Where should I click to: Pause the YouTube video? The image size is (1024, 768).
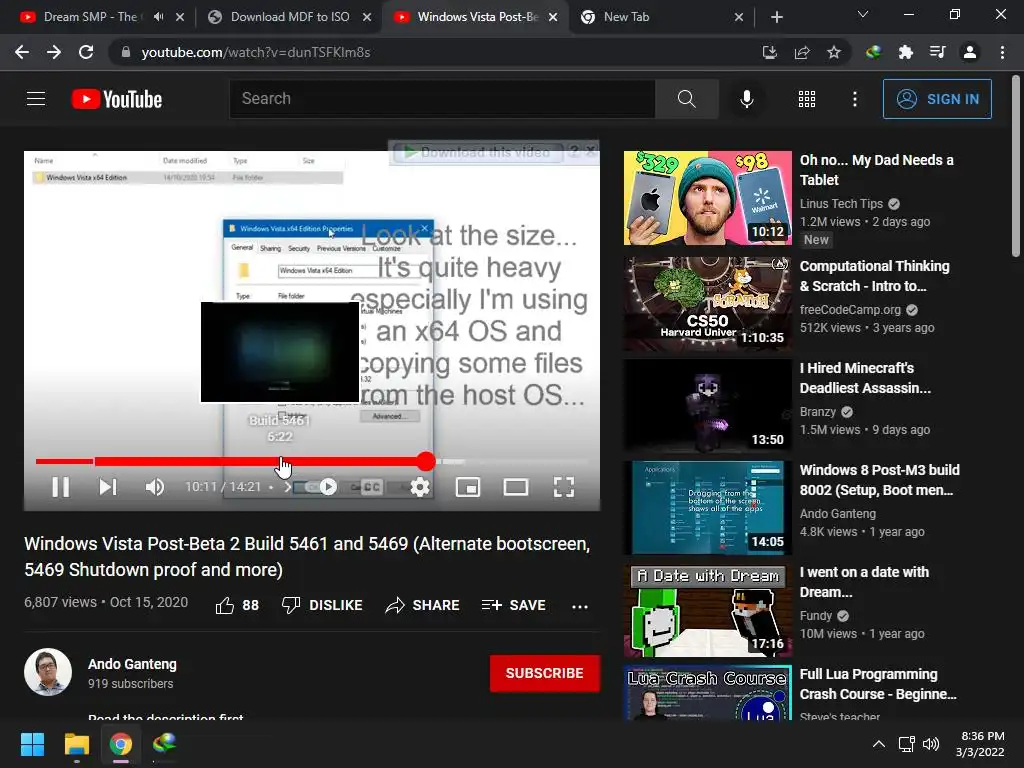coord(61,487)
